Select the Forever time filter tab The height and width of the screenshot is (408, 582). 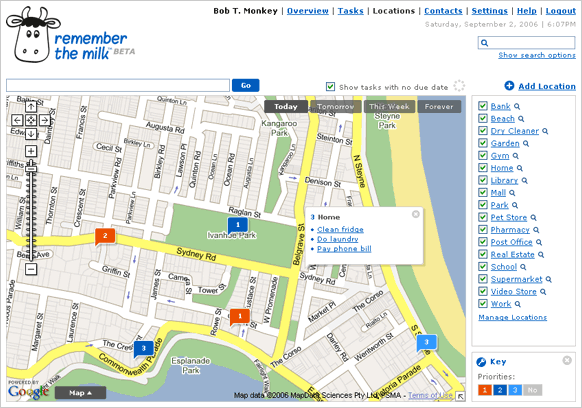click(x=439, y=107)
